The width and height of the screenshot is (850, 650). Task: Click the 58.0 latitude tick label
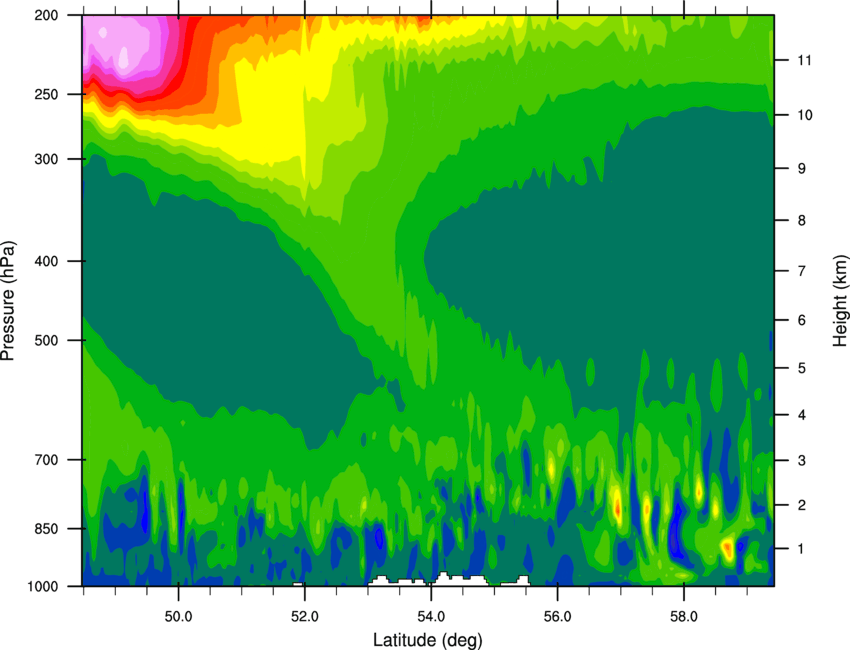pos(684,616)
